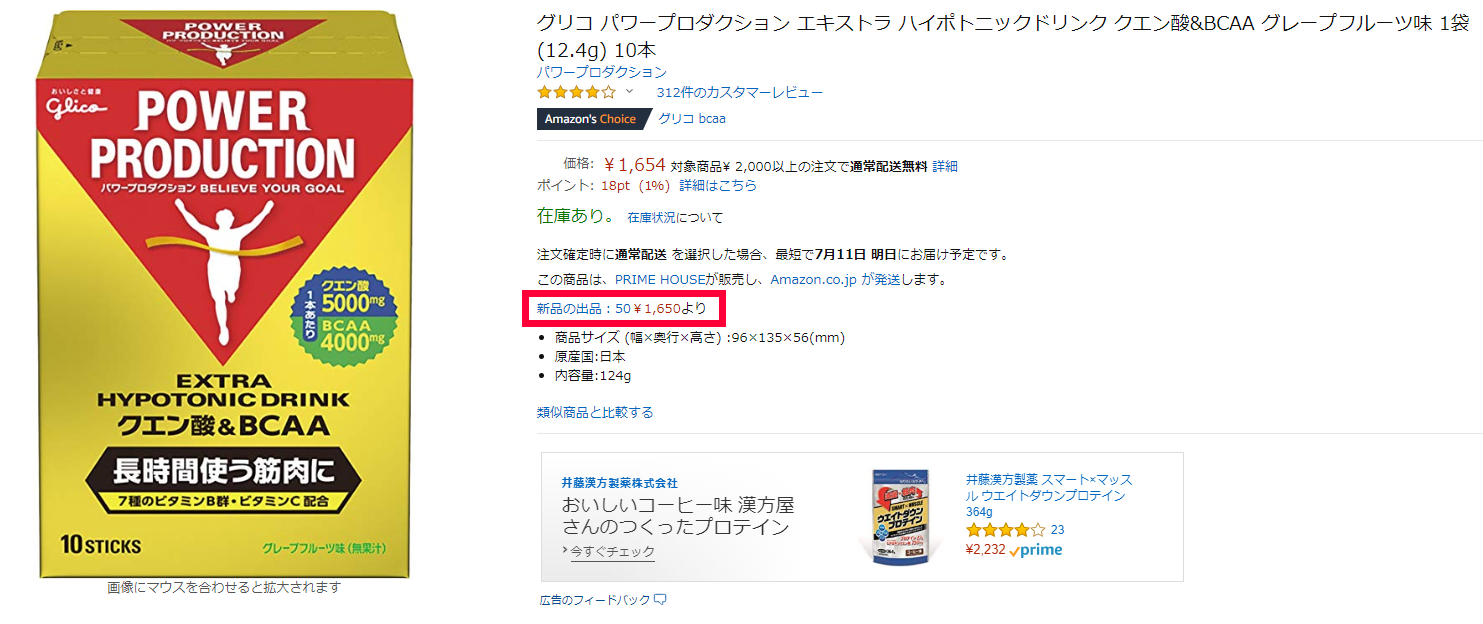Click the Amazon's Choice badge
The height and width of the screenshot is (624, 1483).
591,119
